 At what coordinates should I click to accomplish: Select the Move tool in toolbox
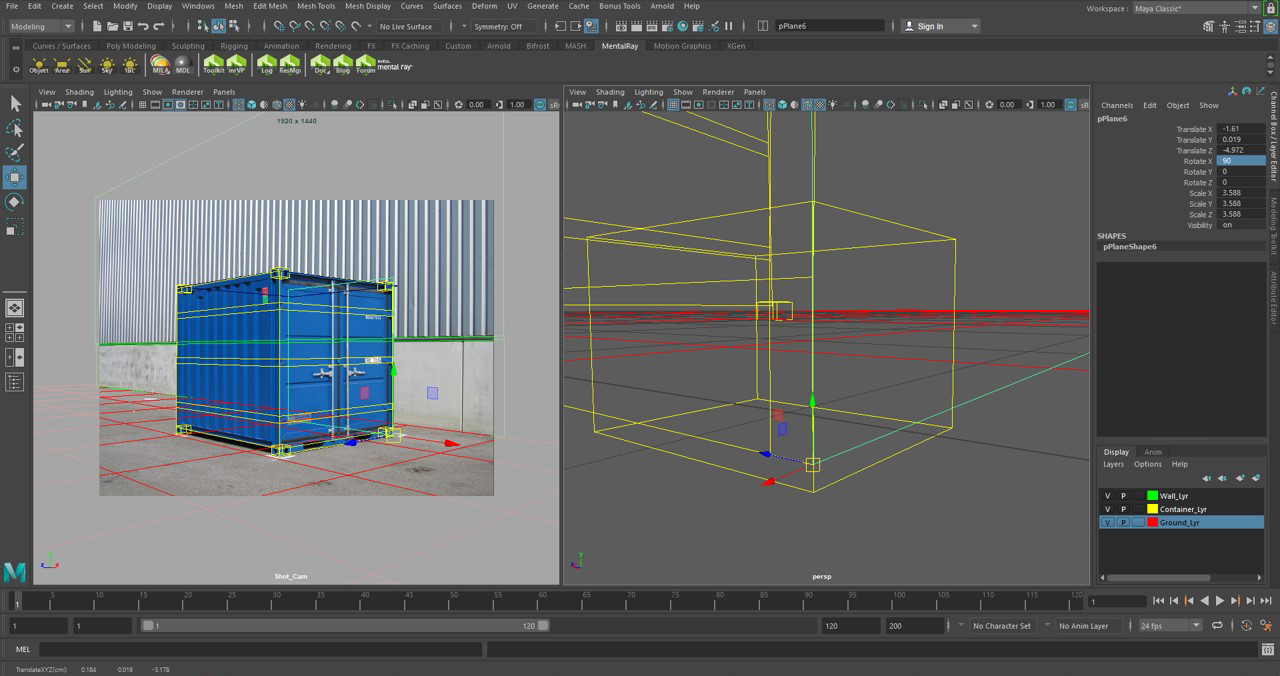tap(15, 178)
